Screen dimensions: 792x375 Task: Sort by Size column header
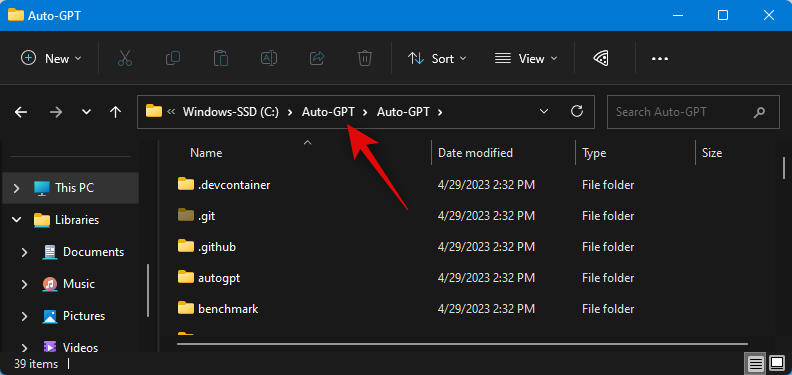point(712,153)
